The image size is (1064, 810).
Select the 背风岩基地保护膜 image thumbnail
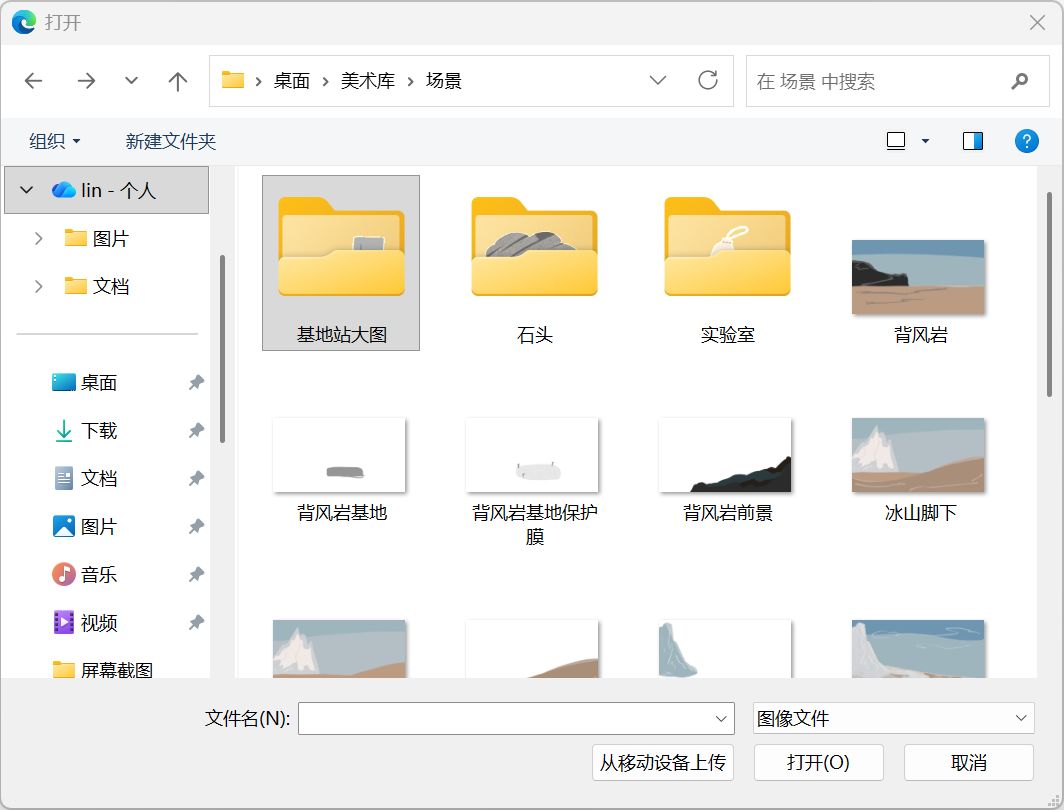532,455
